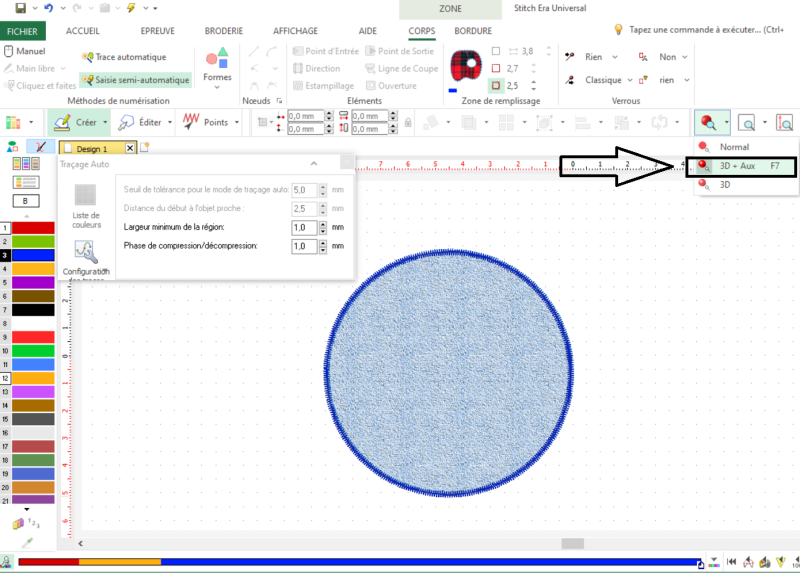The height and width of the screenshot is (573, 800).
Task: Switch to the BRODERIE ribbon tab
Action: [223, 31]
